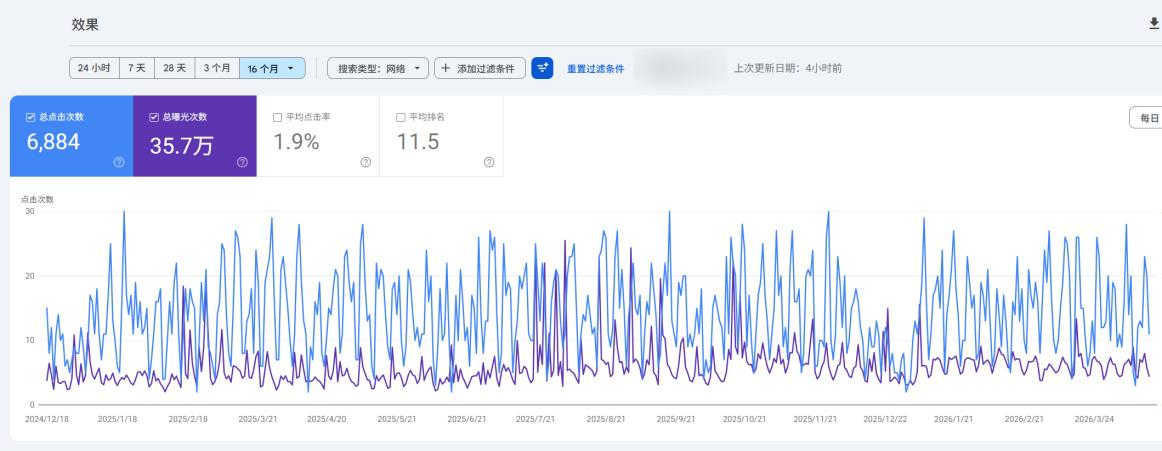The height and width of the screenshot is (451, 1162).
Task: Click the 2026/1/21 axis date label
Action: click(954, 418)
